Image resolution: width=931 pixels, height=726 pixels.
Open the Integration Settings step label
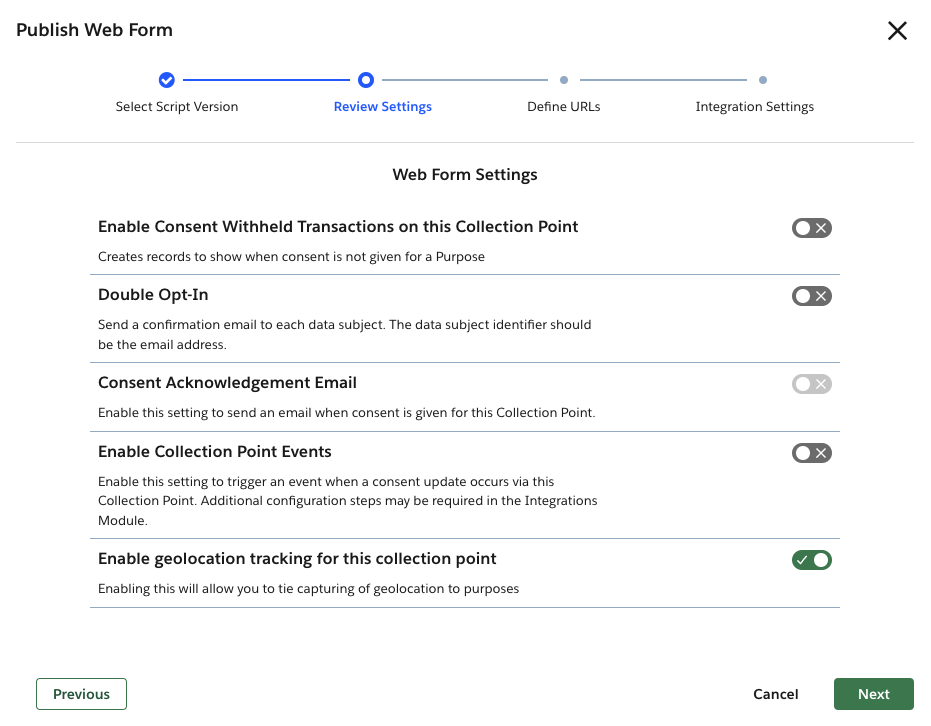click(x=754, y=106)
